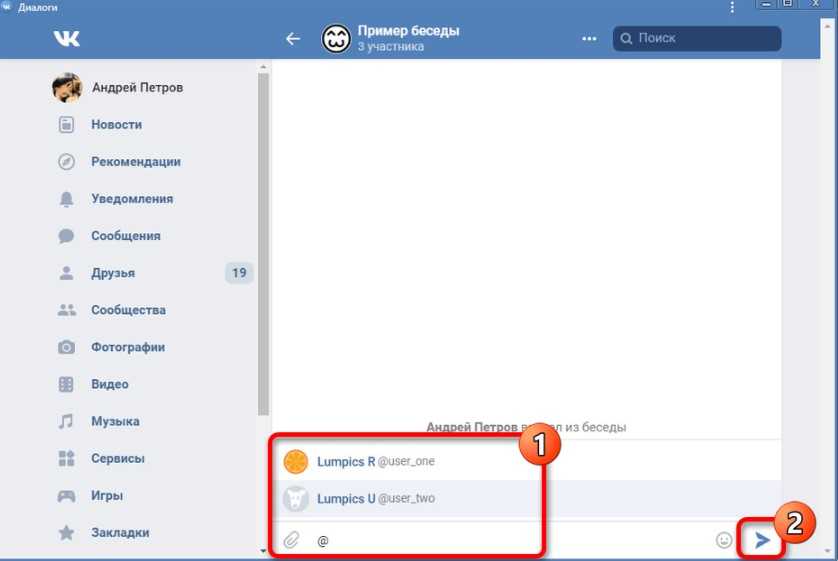This screenshot has width=838, height=561.
Task: Select Lumpics R @user_one mention suggestion
Action: (375, 462)
